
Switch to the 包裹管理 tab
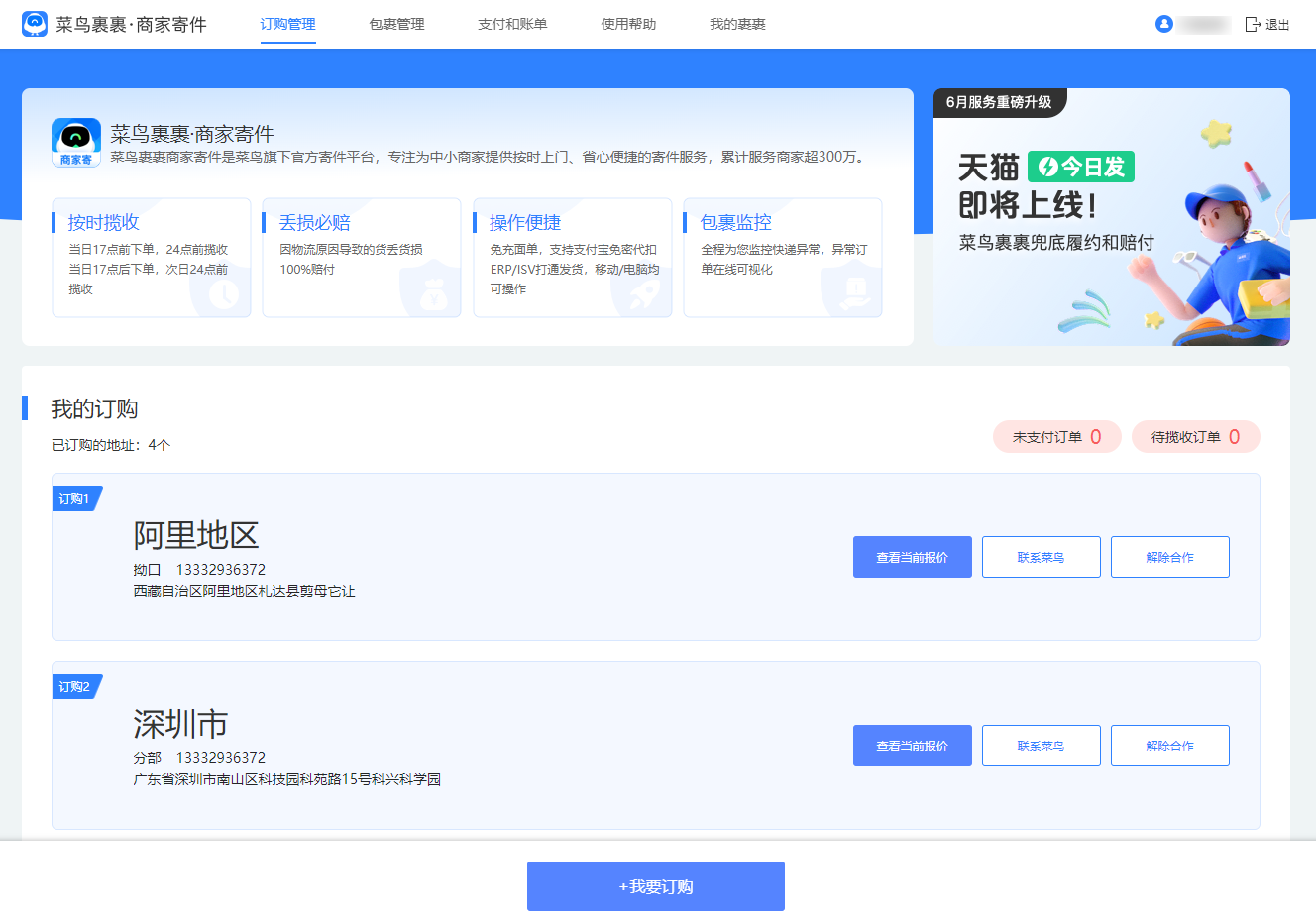pos(396,24)
